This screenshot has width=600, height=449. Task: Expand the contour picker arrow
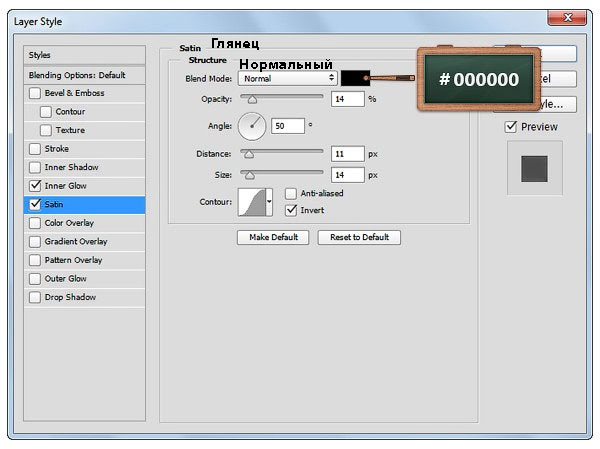269,202
